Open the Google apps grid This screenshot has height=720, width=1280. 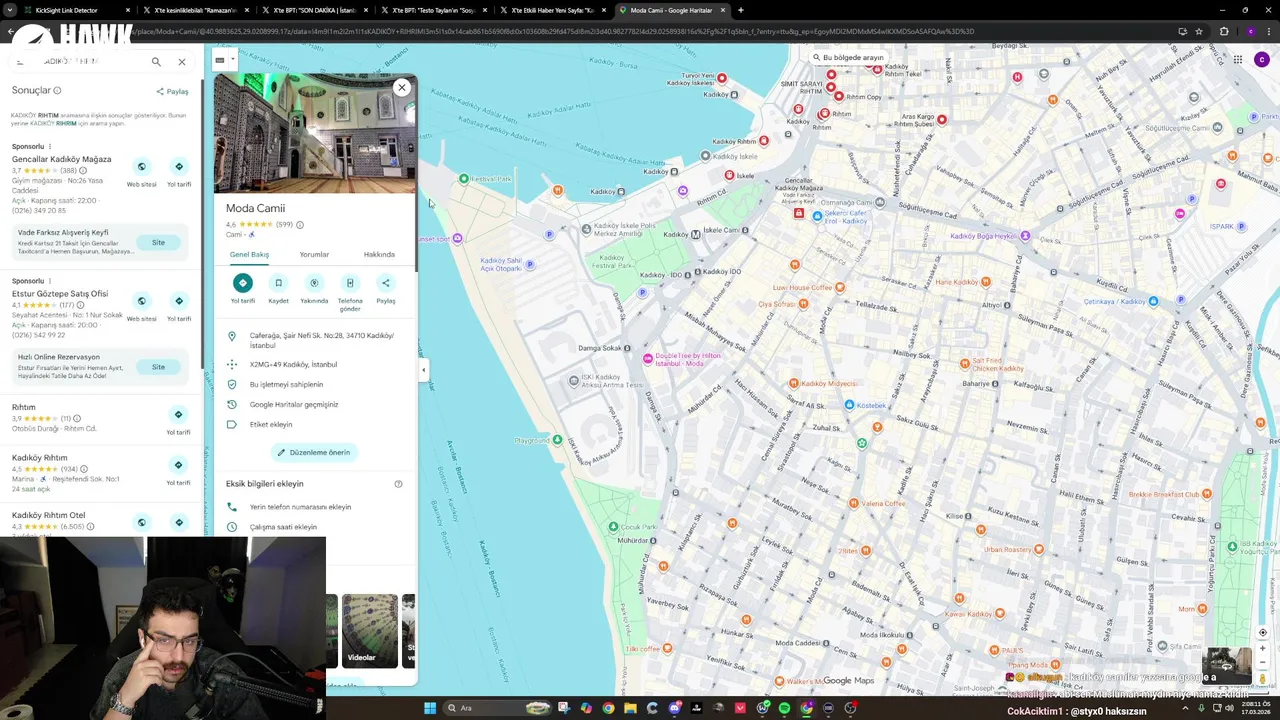1237,60
